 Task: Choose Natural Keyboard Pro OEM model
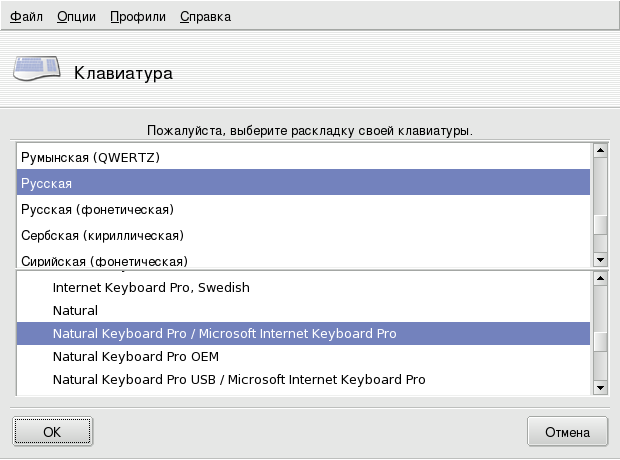(x=135, y=356)
